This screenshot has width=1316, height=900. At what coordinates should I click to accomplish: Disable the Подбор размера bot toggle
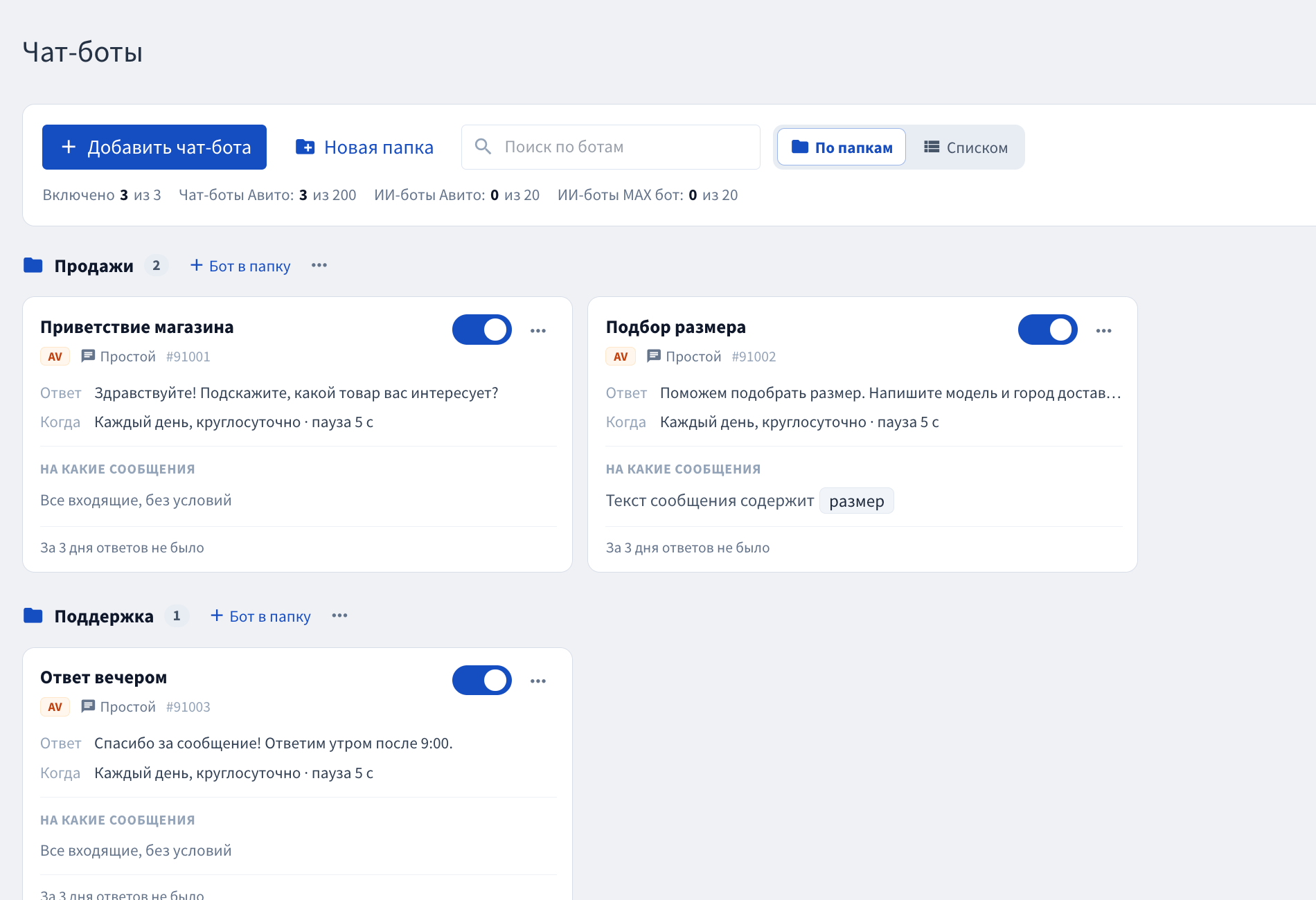1048,330
